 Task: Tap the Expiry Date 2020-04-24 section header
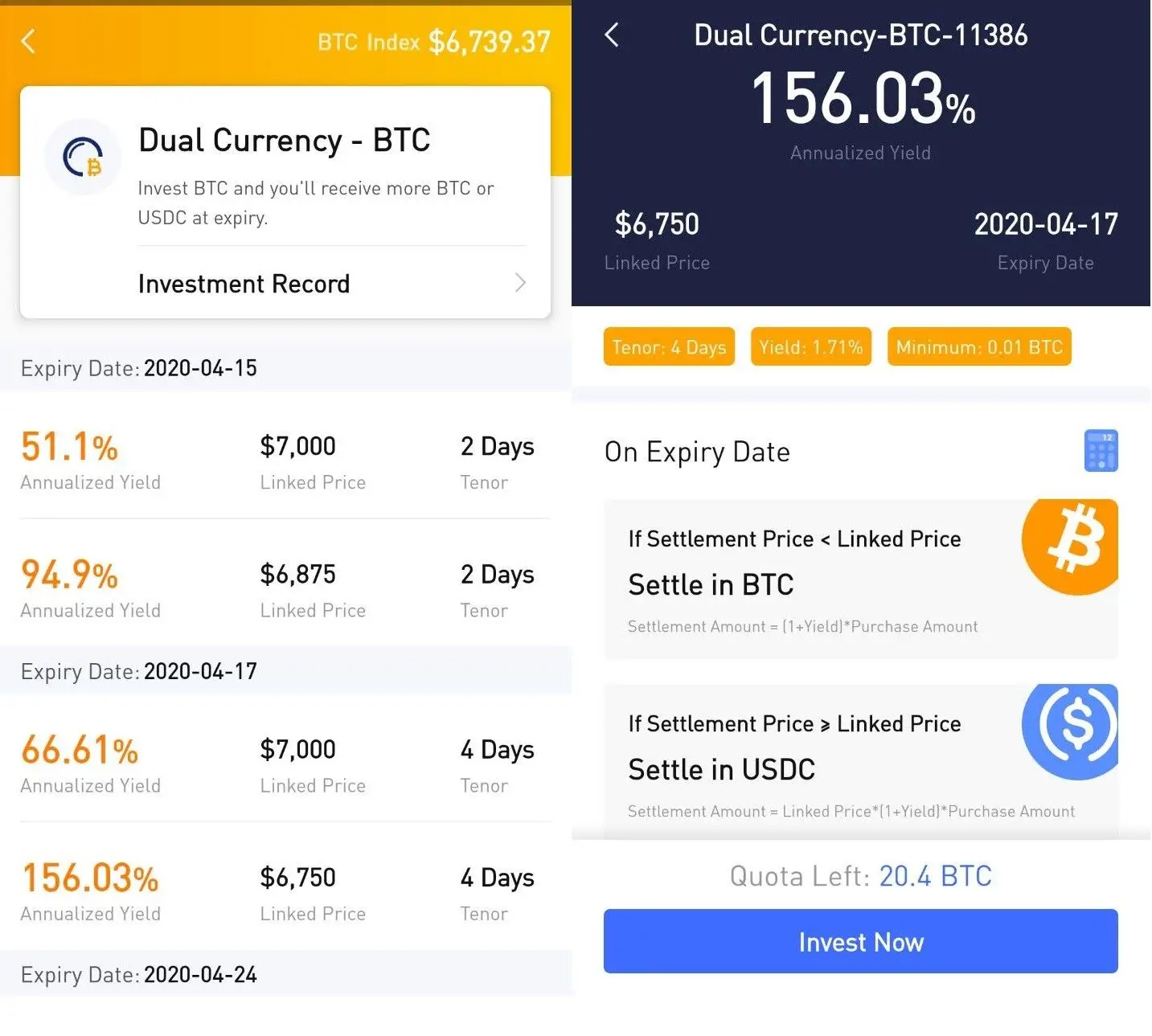click(285, 974)
